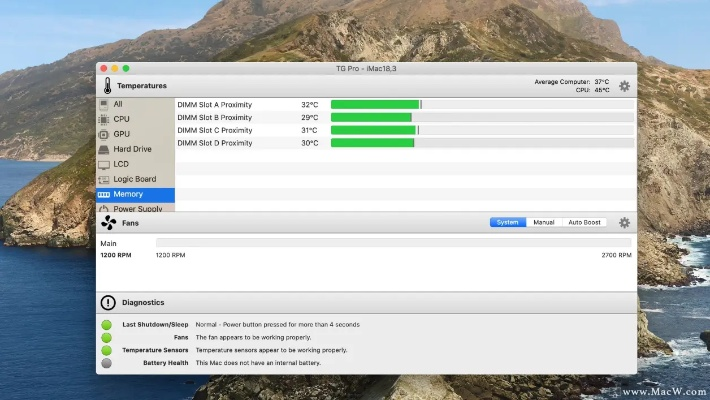The image size is (710, 400).
Task: Select the GPU icon in sidebar
Action: tap(104, 134)
